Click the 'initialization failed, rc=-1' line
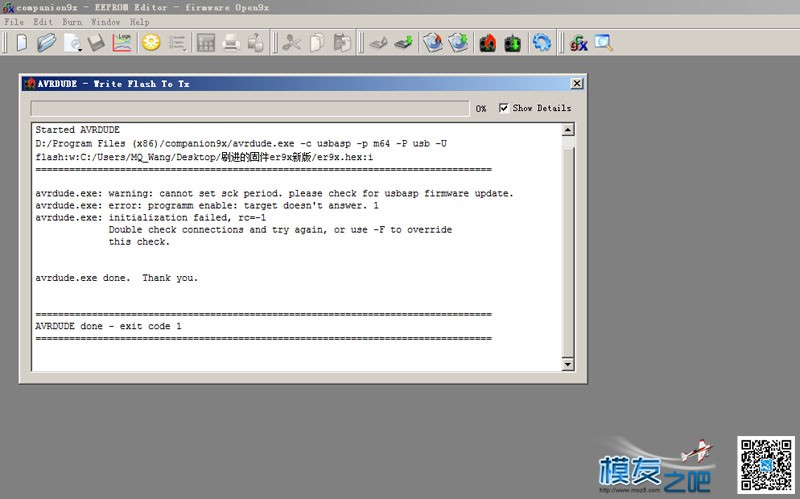 (x=151, y=217)
